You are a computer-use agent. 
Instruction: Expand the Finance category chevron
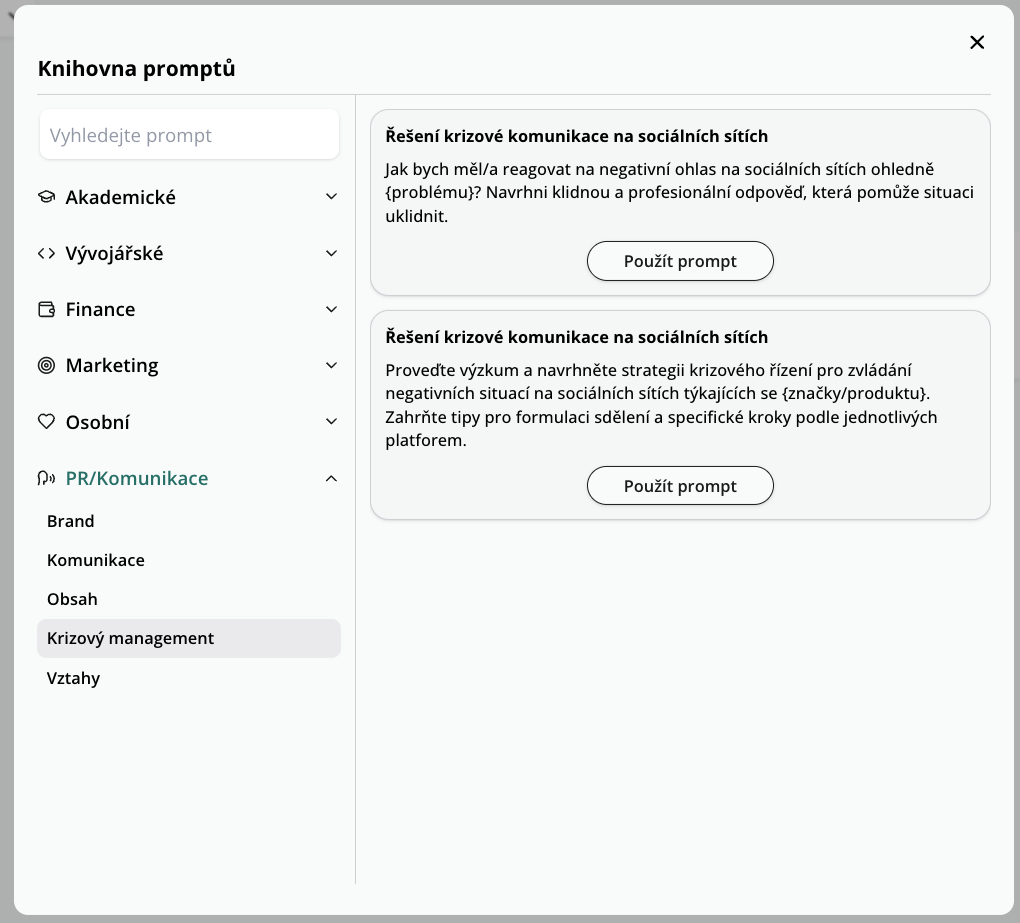click(x=331, y=309)
